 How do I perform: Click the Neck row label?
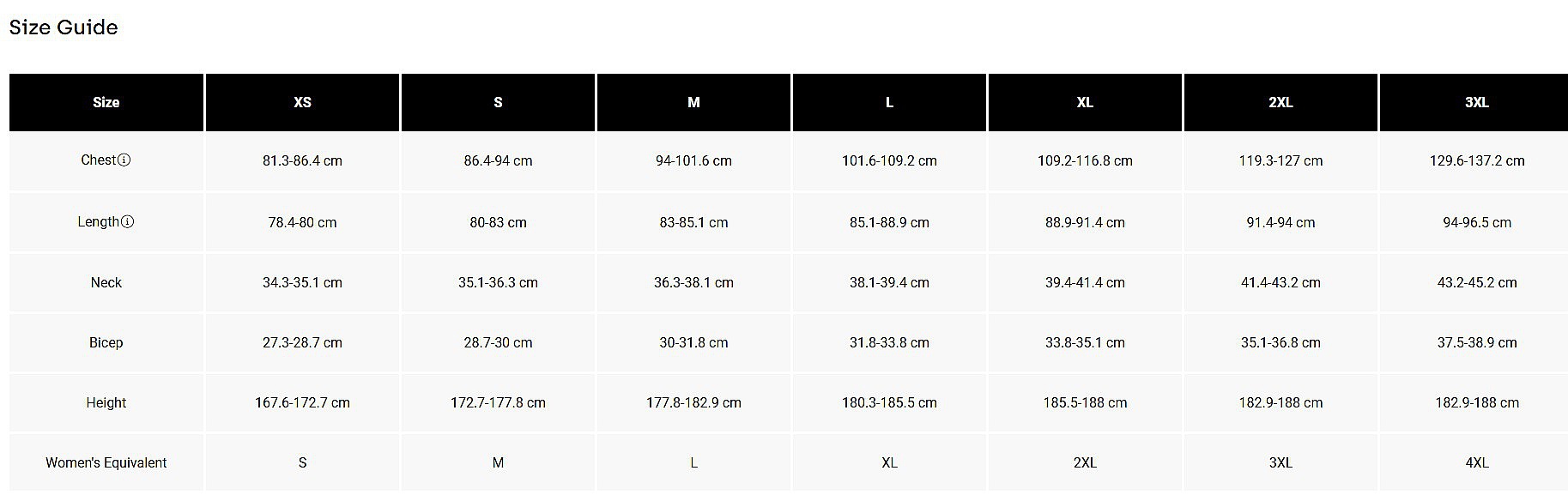coord(106,283)
